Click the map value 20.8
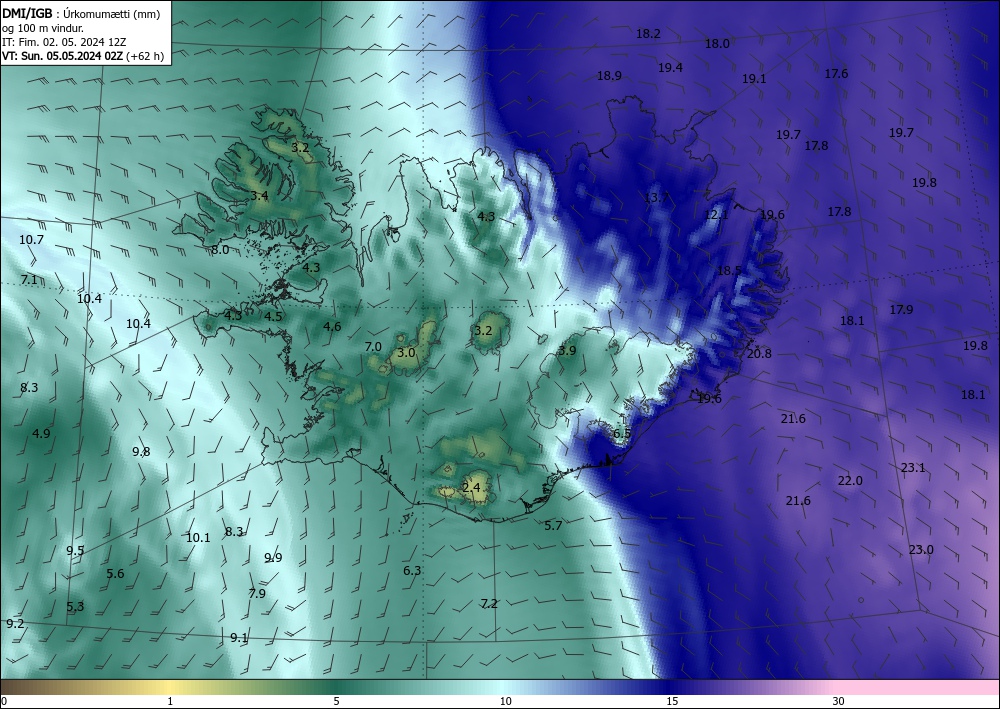Image resolution: width=1000 pixels, height=709 pixels. coord(759,353)
